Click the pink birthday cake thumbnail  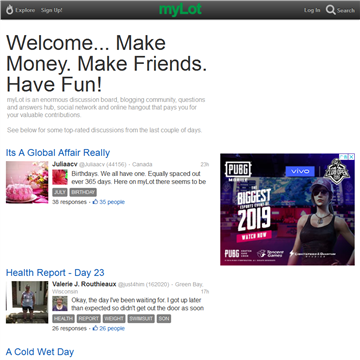coord(27,182)
